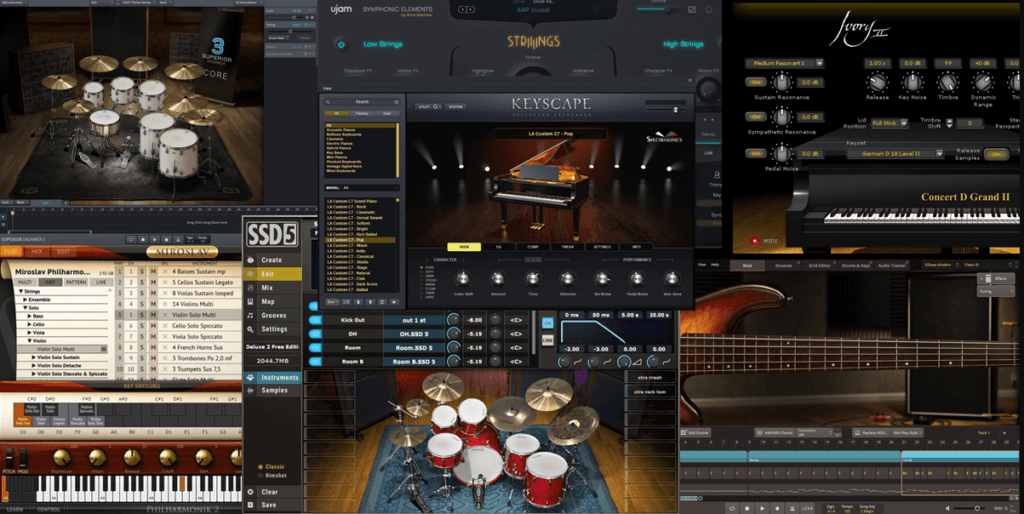This screenshot has width=1024, height=514.
Task: Click the Keyscape search magnifier icon
Action: click(328, 102)
